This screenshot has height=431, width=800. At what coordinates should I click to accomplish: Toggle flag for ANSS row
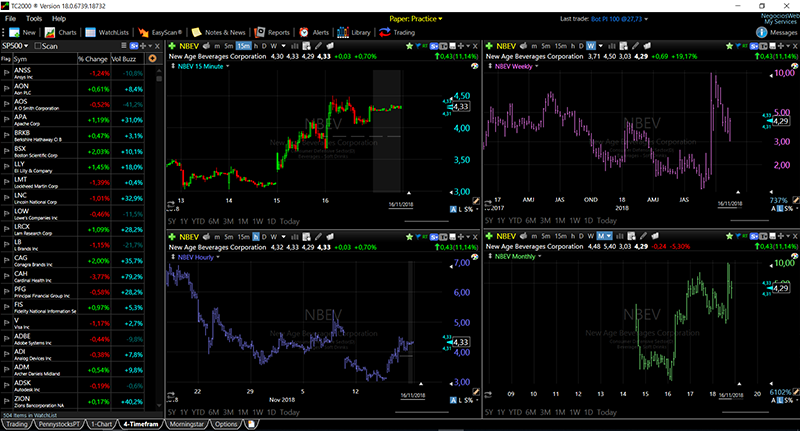tap(6, 73)
